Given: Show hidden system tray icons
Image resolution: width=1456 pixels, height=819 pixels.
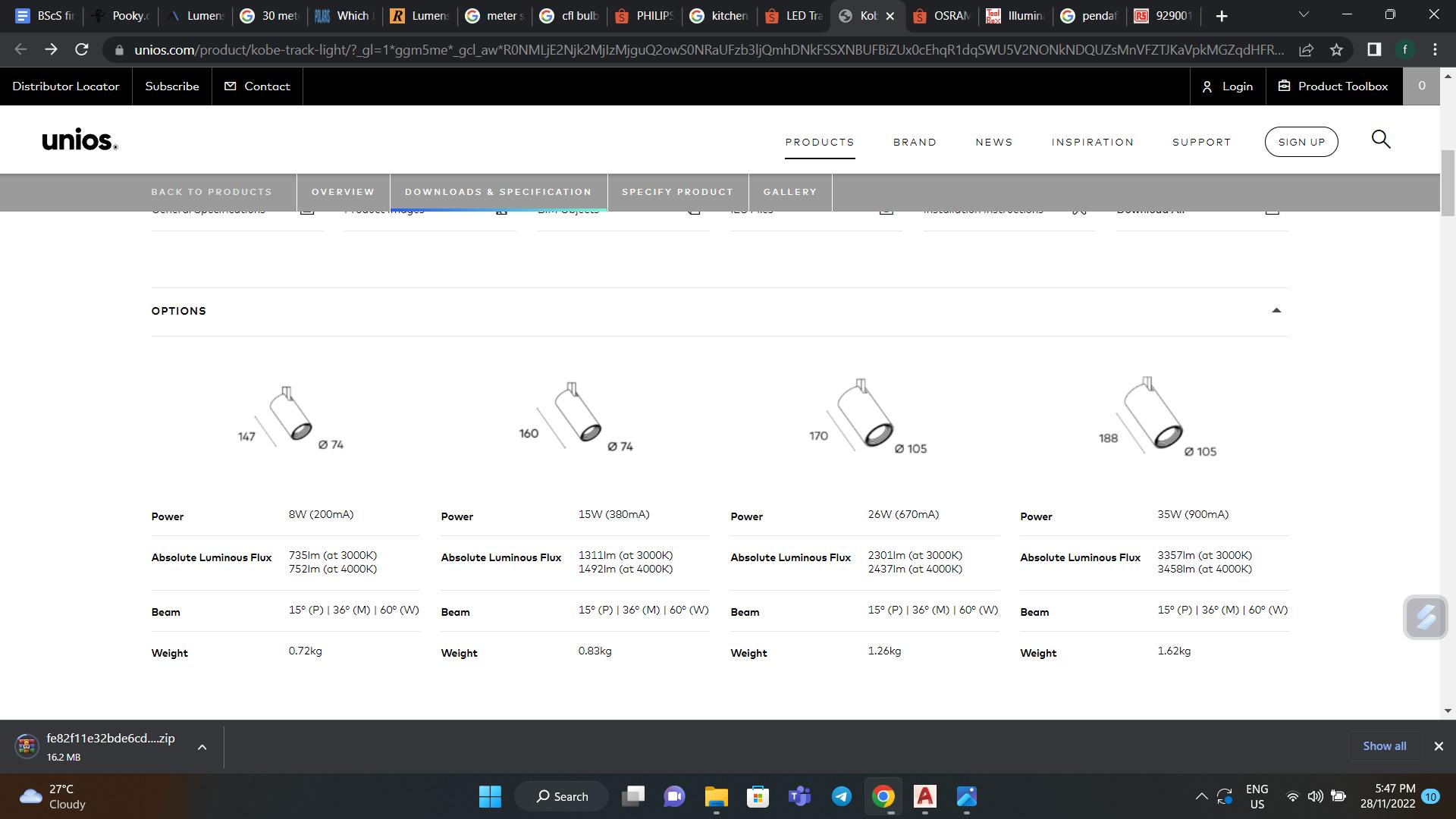Looking at the screenshot, I should (x=1201, y=796).
